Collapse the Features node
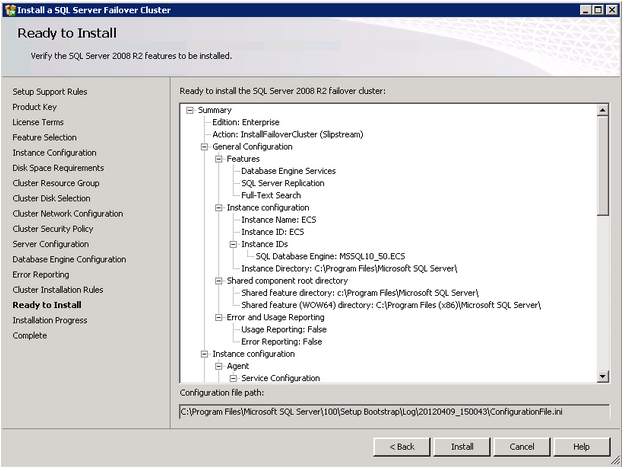The width and height of the screenshot is (628, 471). [219, 159]
